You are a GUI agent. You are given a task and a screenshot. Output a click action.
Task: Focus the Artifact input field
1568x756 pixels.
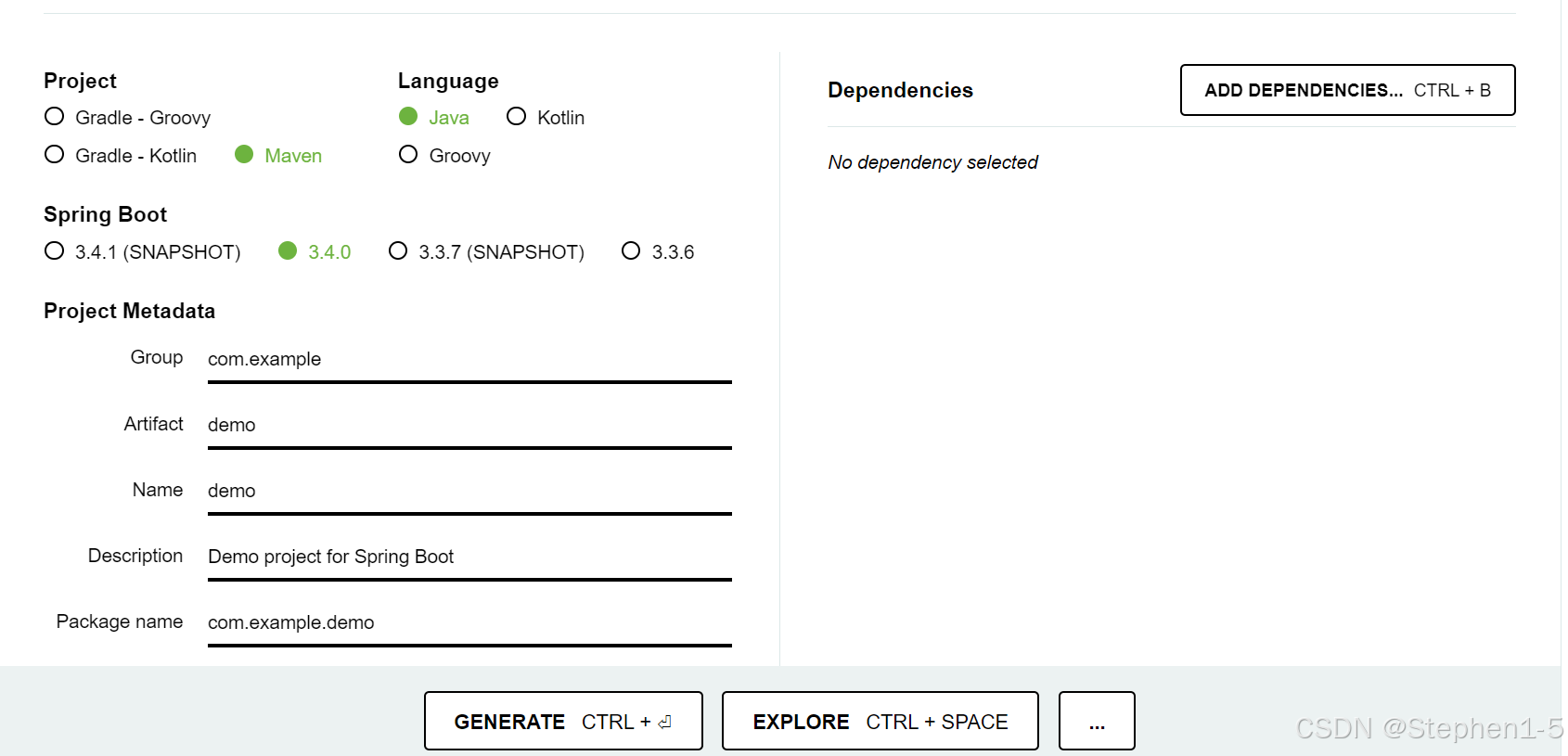click(x=469, y=426)
